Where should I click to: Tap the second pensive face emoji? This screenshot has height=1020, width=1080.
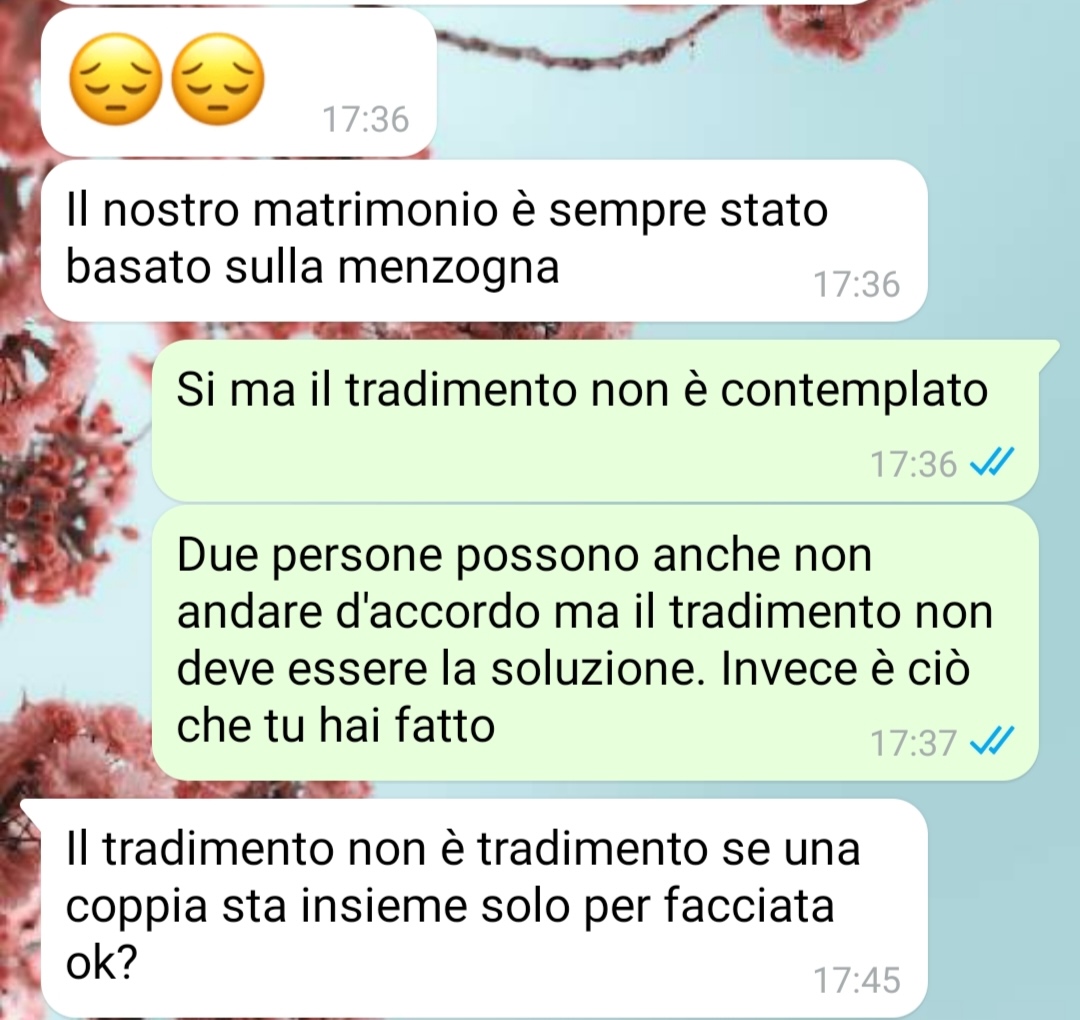[x=217, y=79]
